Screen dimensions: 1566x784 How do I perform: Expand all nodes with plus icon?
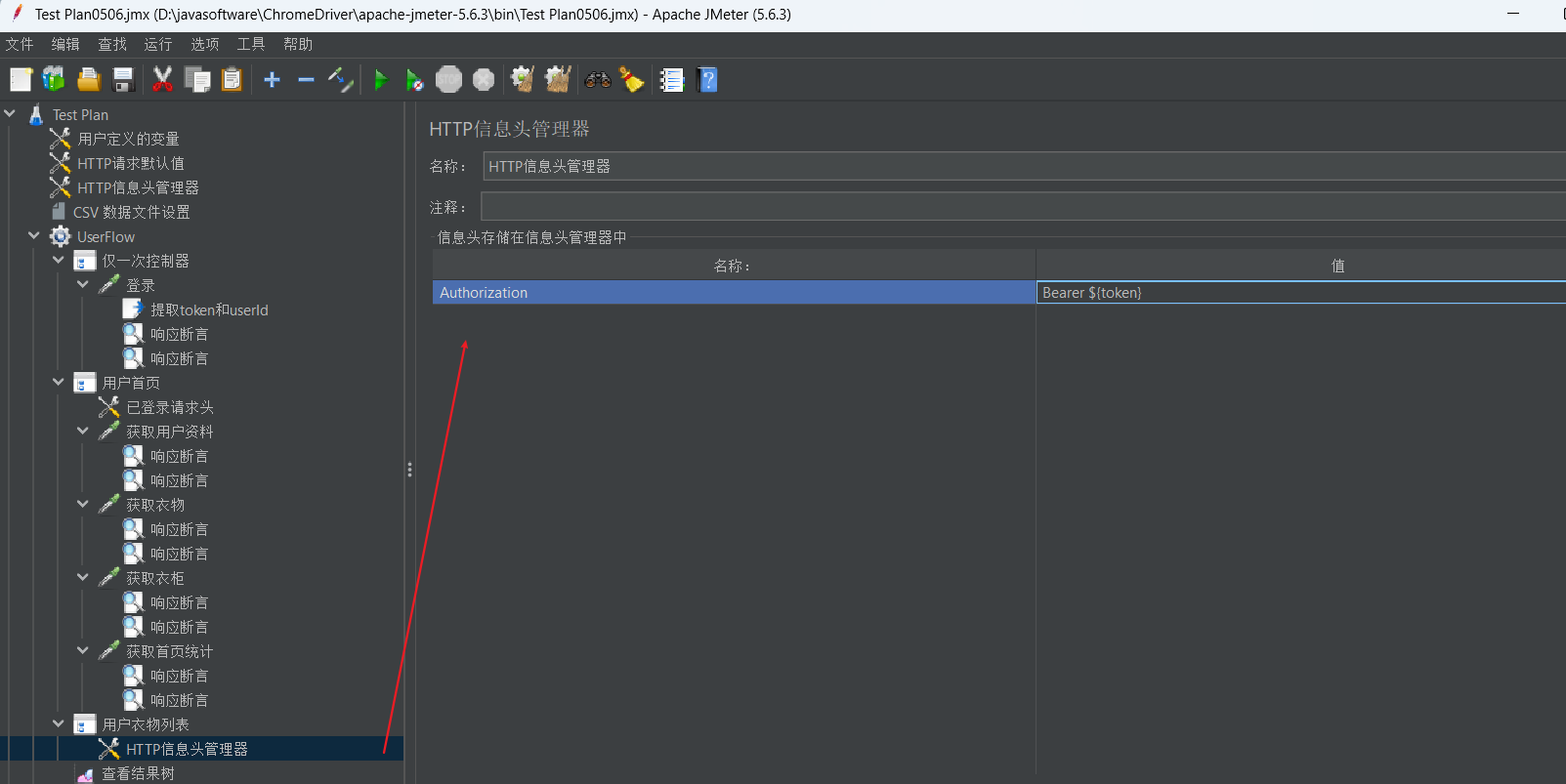coord(272,80)
